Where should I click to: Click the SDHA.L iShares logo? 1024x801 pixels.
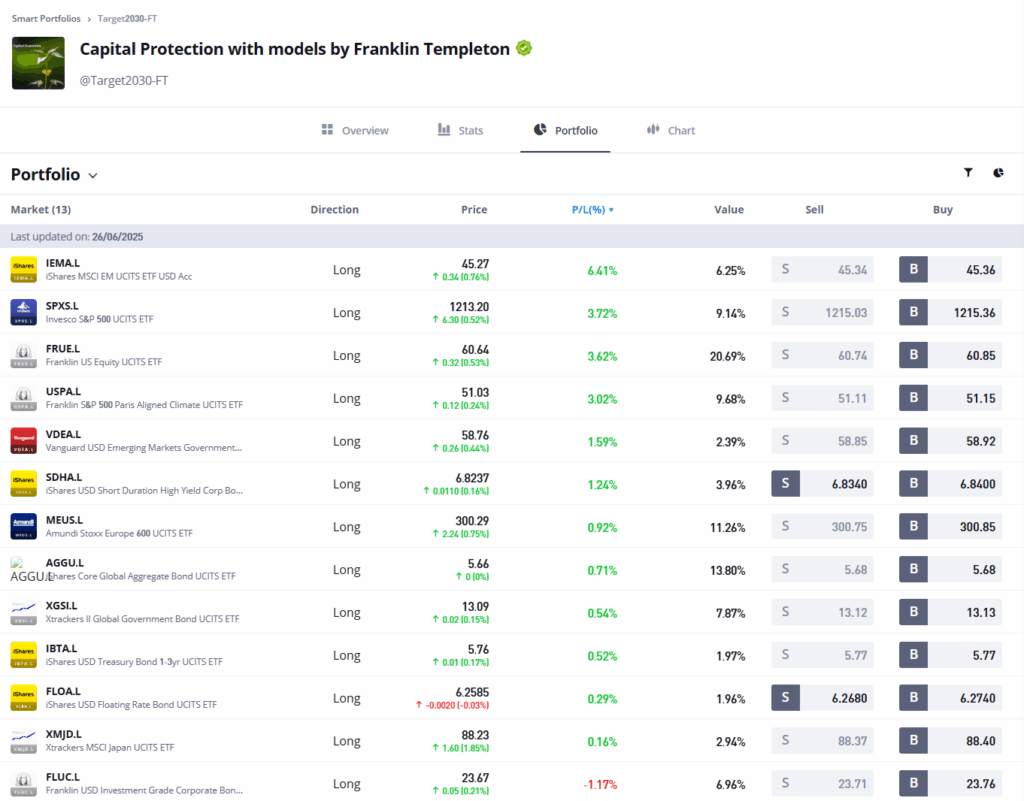pos(24,484)
